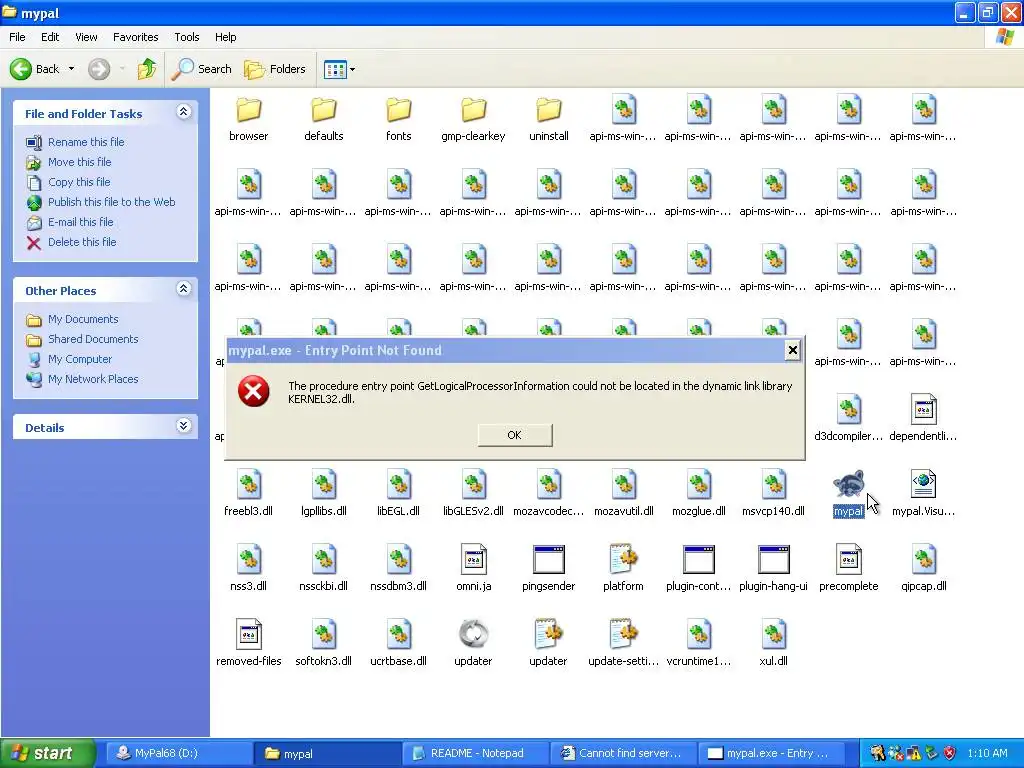Go to My Documents in Other Places
This screenshot has width=1024, height=768.
click(83, 319)
